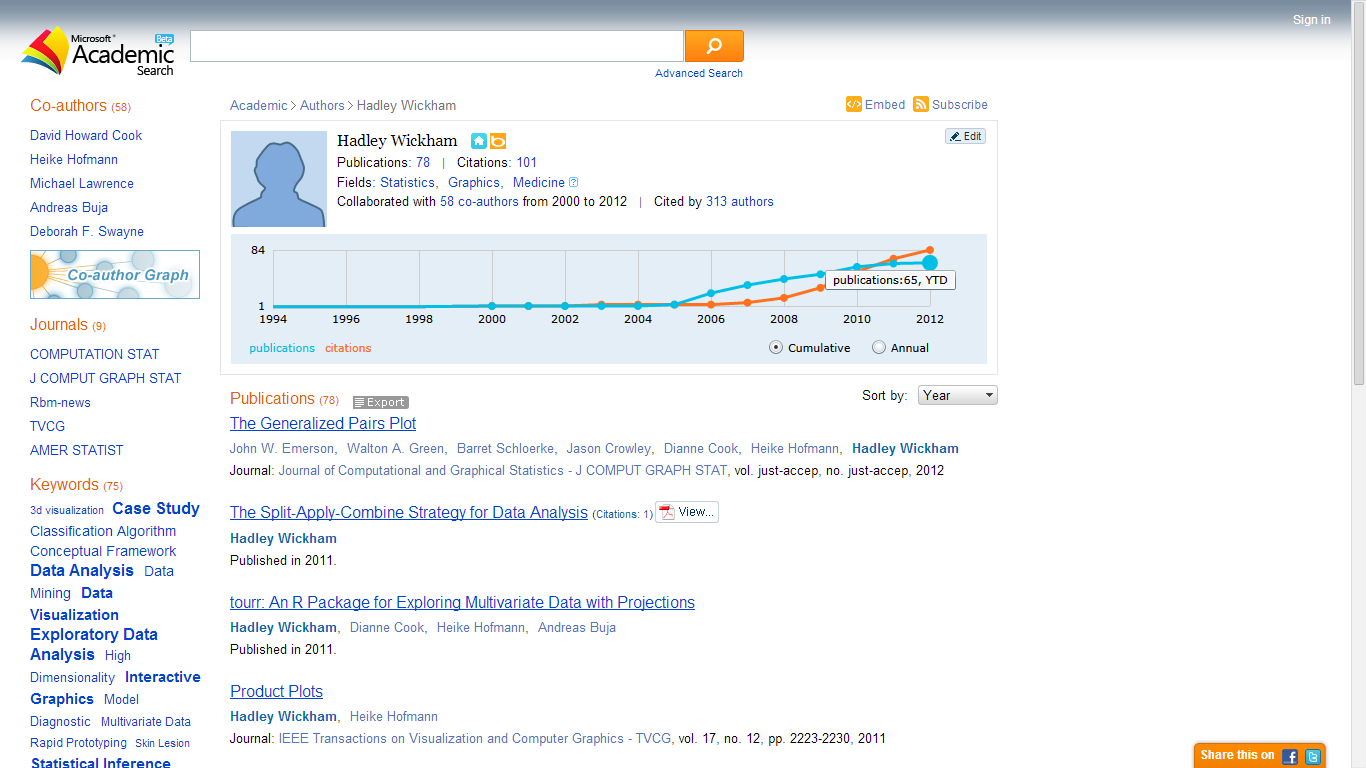Open the author's homepage icon

[x=479, y=141]
